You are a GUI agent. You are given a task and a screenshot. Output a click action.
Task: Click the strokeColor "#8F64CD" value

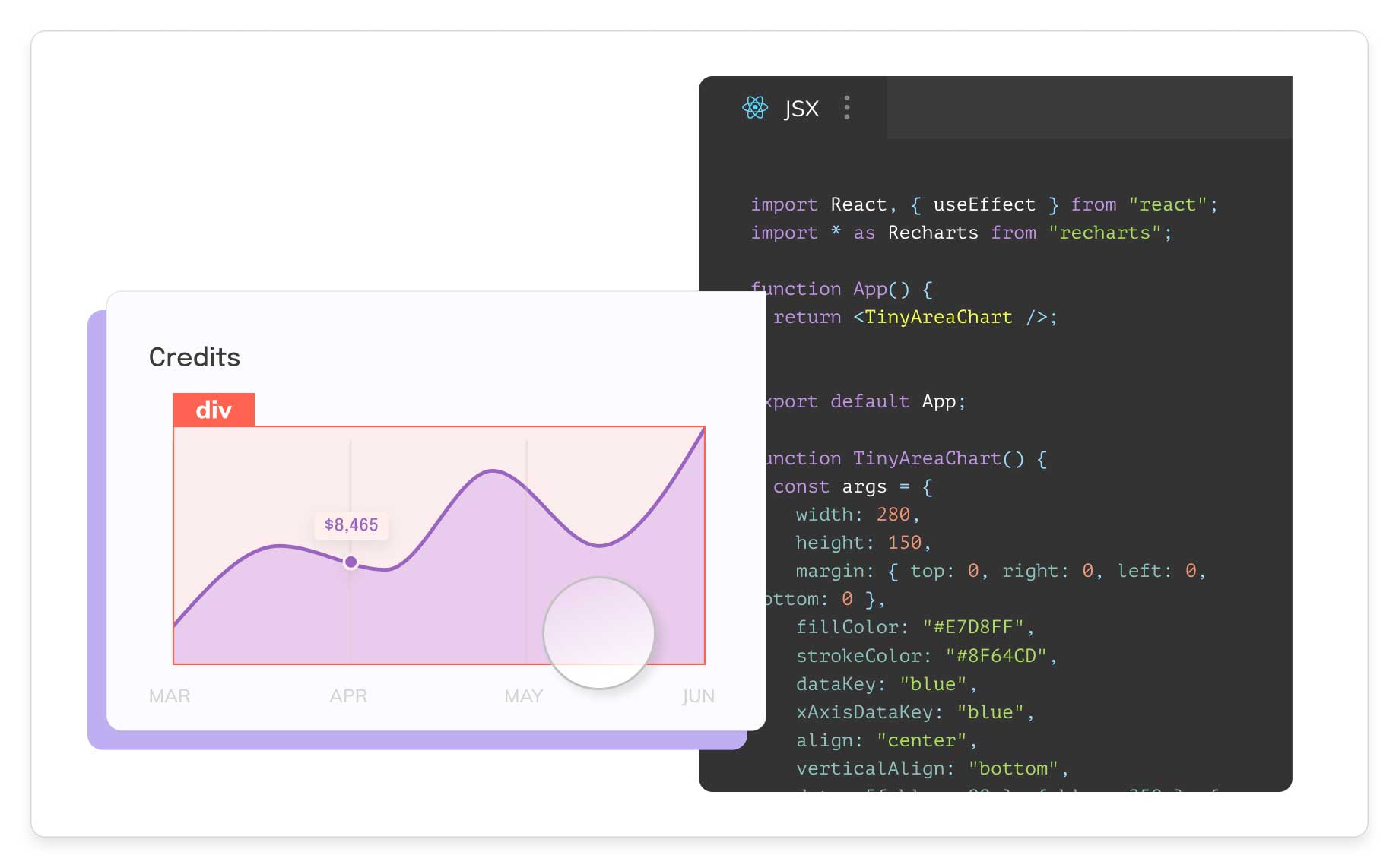(x=996, y=656)
